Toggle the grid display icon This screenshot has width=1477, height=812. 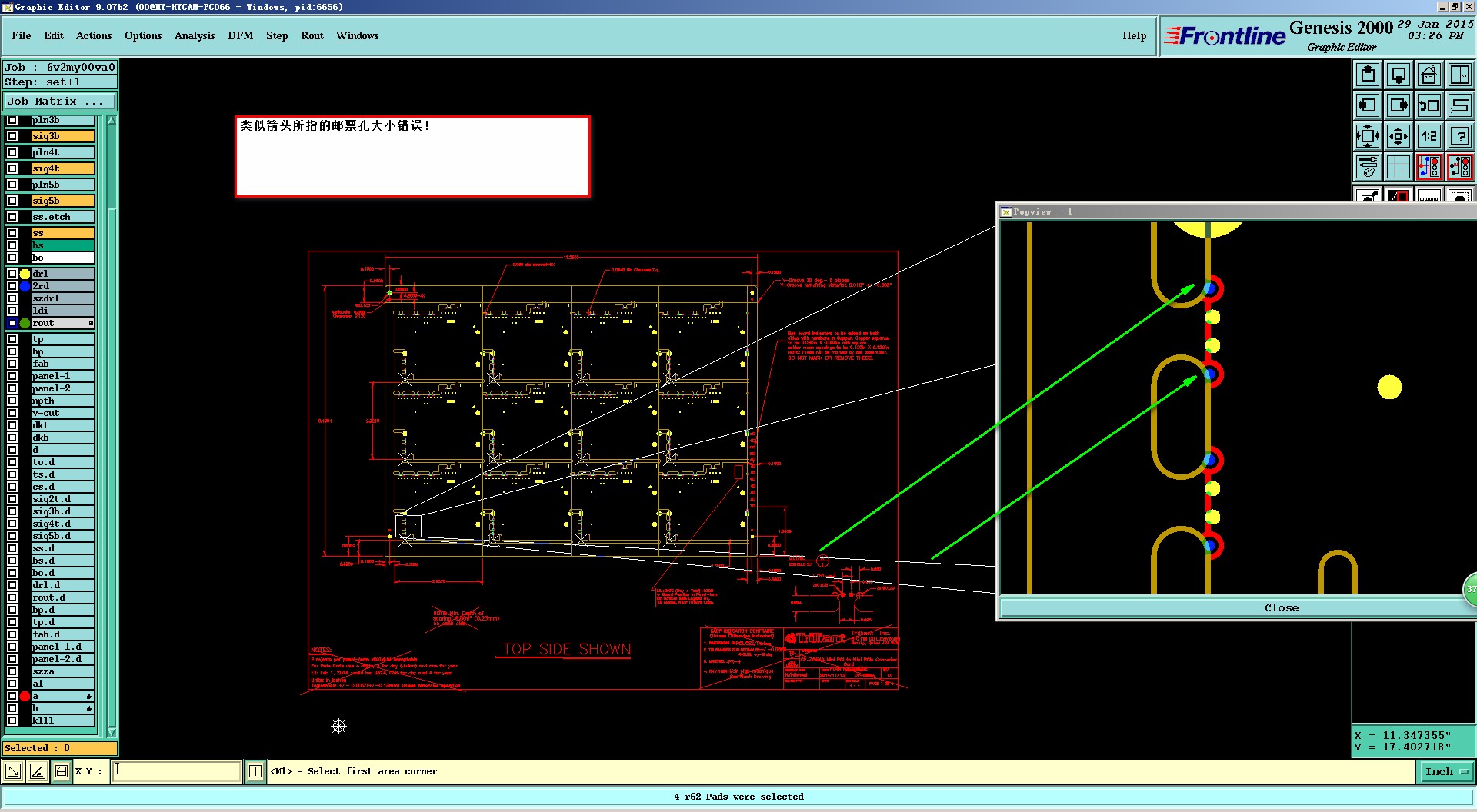point(1399,166)
